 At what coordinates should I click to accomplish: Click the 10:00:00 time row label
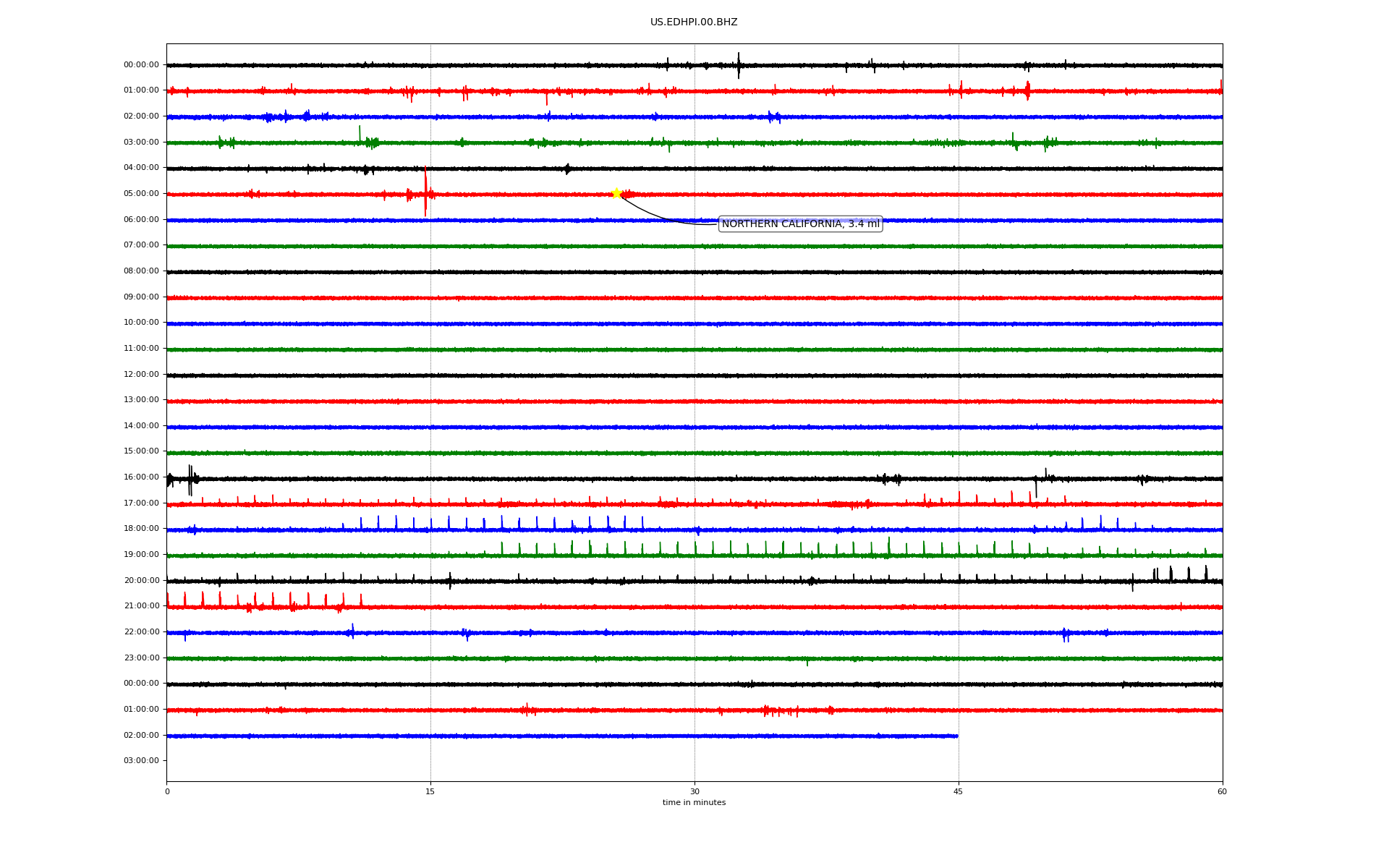(x=141, y=323)
